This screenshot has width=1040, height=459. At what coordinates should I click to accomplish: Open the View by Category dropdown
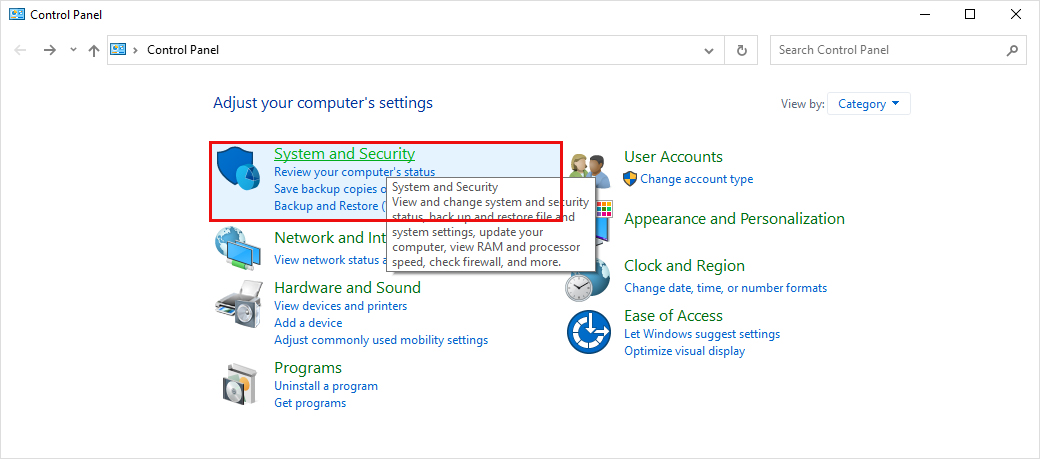(x=869, y=103)
